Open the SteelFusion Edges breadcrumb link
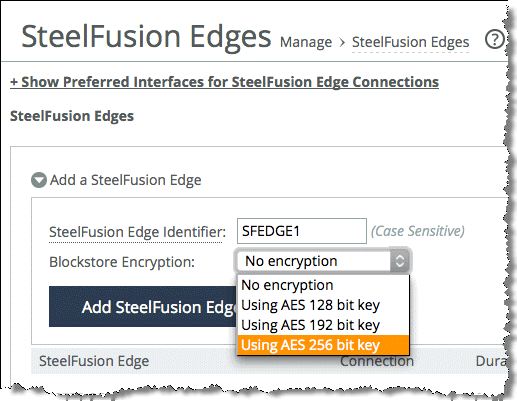517x401 pixels. 410,42
